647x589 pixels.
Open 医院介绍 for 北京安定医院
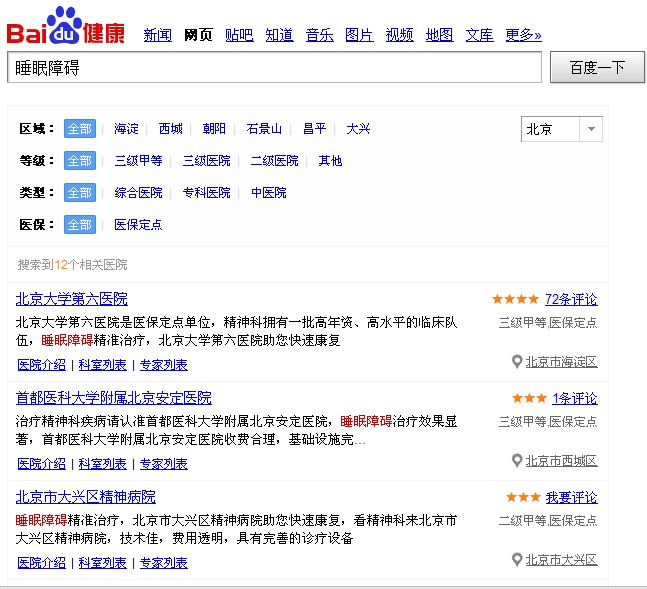coord(41,464)
